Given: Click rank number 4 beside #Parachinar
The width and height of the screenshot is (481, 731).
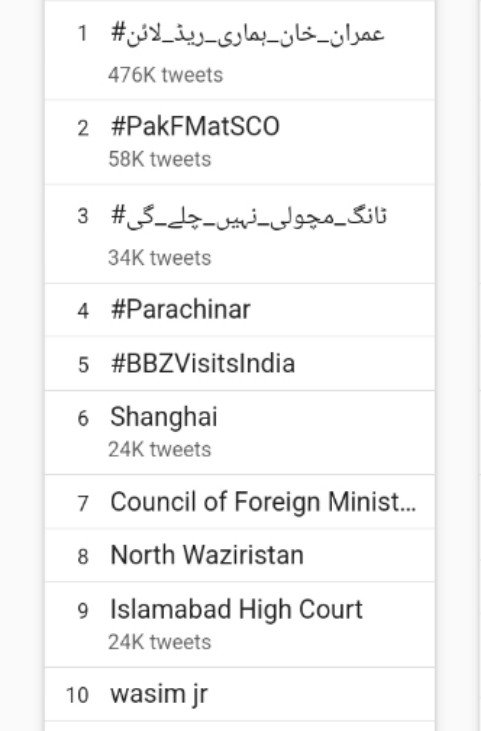Looking at the screenshot, I should click(x=83, y=310).
